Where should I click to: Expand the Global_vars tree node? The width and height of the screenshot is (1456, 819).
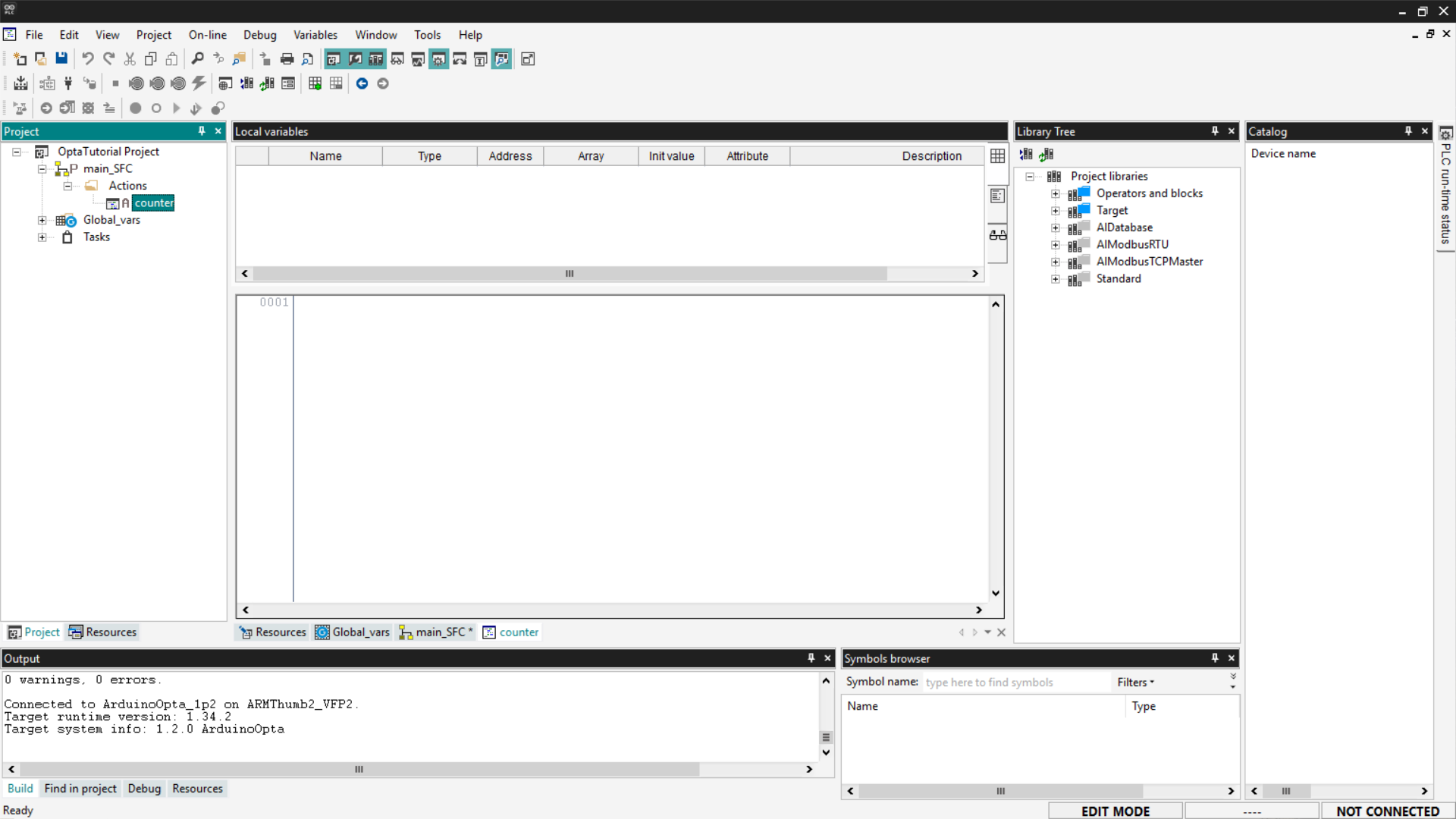pos(42,220)
